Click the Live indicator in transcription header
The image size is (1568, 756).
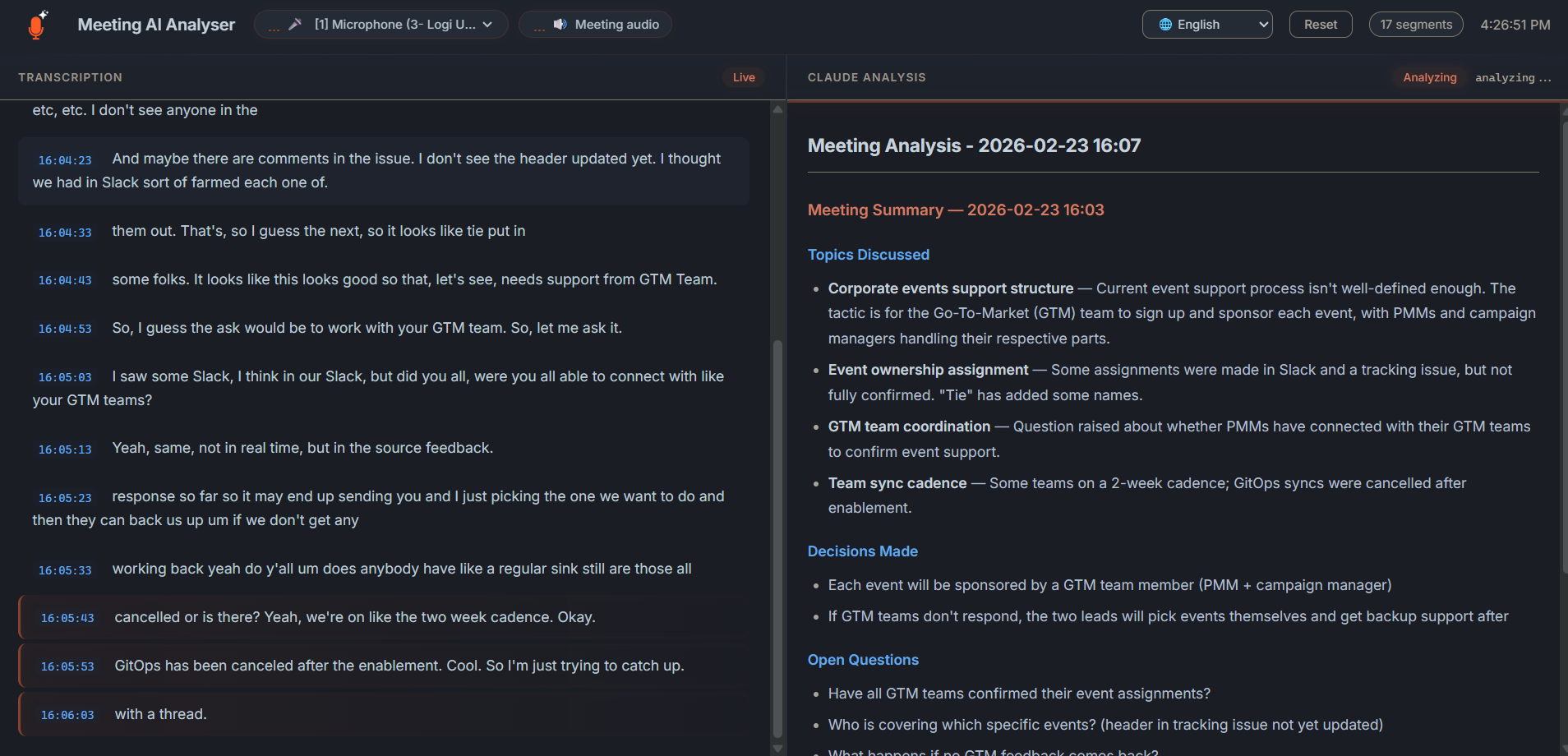[x=743, y=76]
